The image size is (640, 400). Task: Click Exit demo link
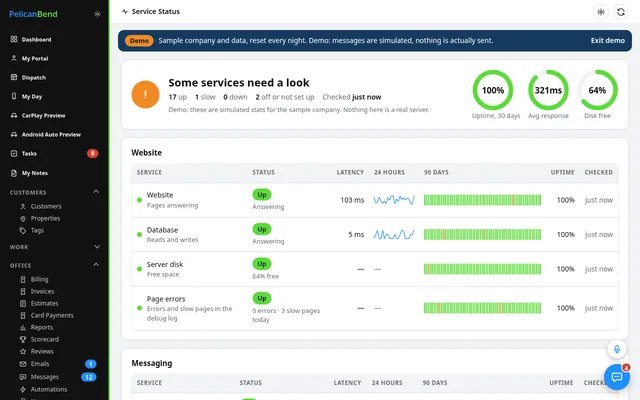[x=607, y=40]
